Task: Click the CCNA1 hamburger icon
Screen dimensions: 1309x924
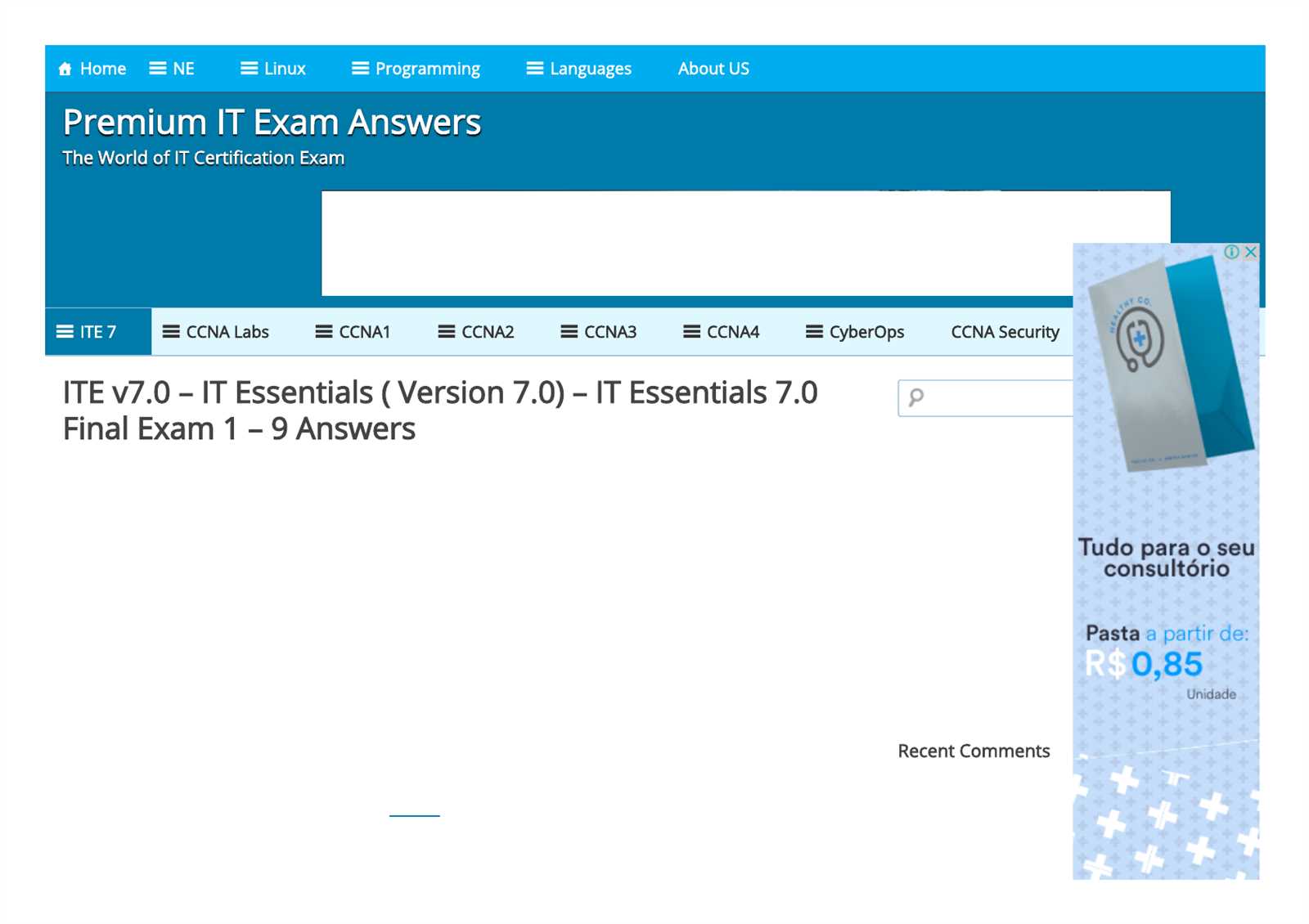Action: (324, 332)
